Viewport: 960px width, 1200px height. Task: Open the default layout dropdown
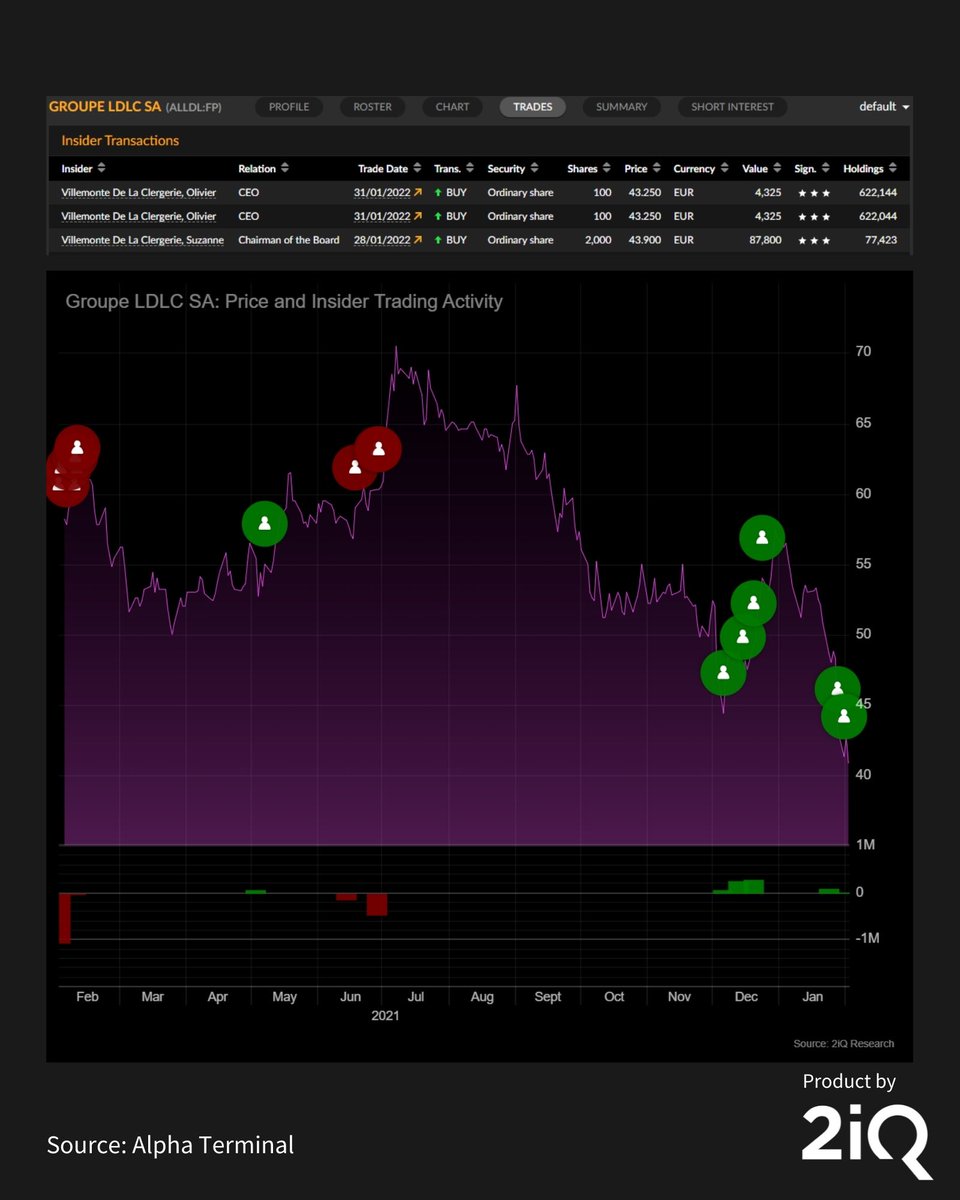pos(884,107)
